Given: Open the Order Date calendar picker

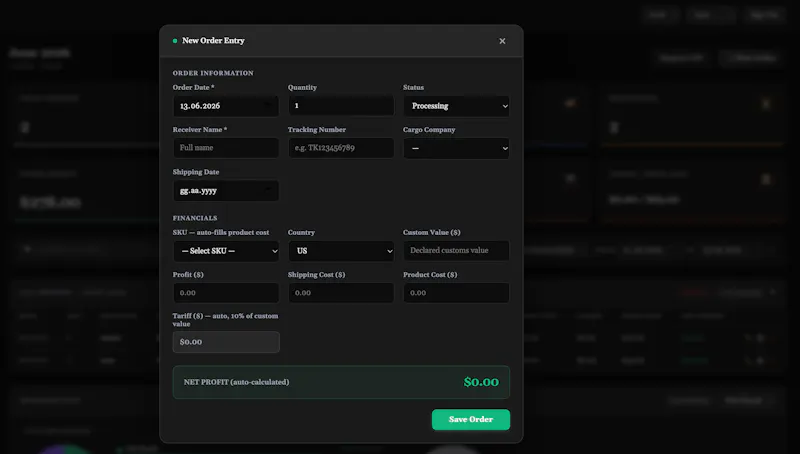Looking at the screenshot, I should (x=267, y=106).
